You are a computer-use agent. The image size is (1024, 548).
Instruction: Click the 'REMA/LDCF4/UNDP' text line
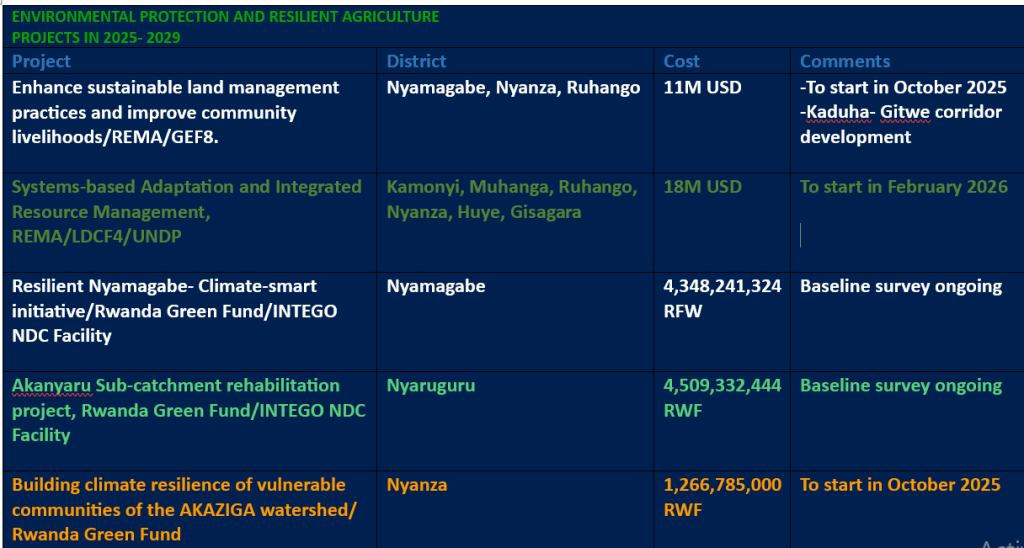[x=97, y=237]
